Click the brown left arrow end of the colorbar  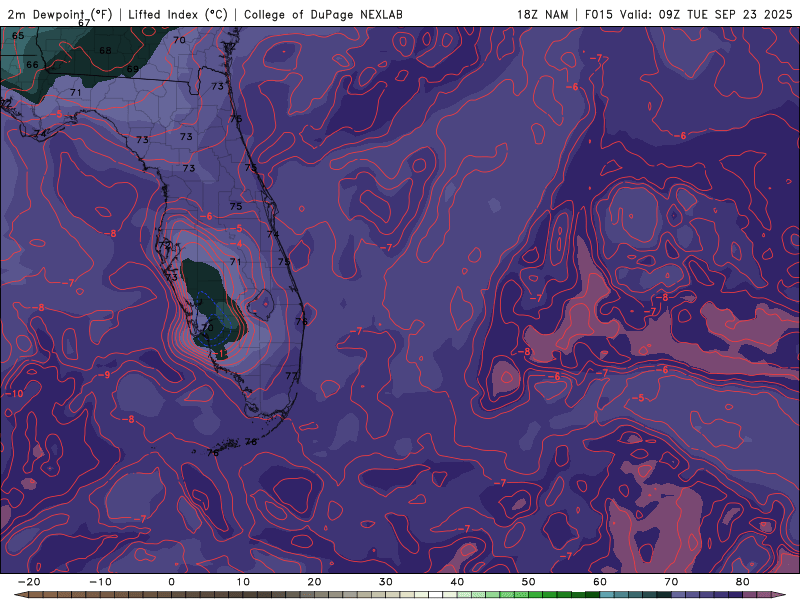[x=20, y=595]
